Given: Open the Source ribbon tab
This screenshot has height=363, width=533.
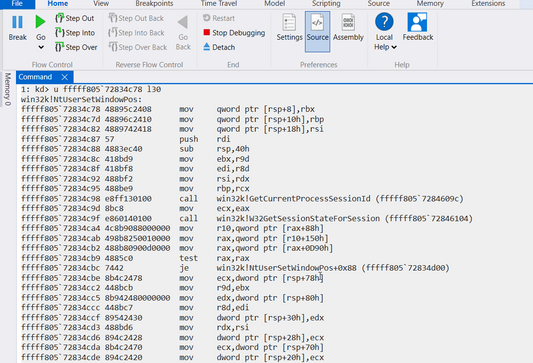Looking at the screenshot, I should coord(378,4).
